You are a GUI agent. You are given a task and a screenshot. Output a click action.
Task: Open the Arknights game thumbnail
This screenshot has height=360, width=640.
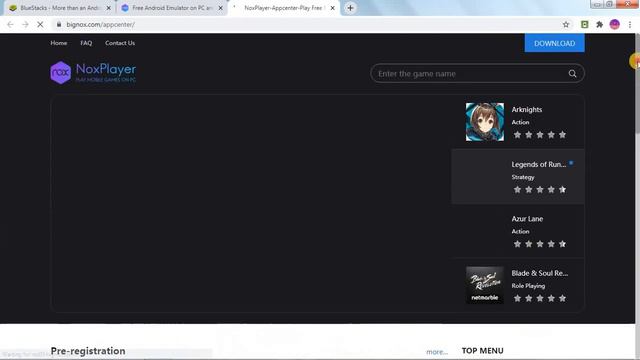485,122
